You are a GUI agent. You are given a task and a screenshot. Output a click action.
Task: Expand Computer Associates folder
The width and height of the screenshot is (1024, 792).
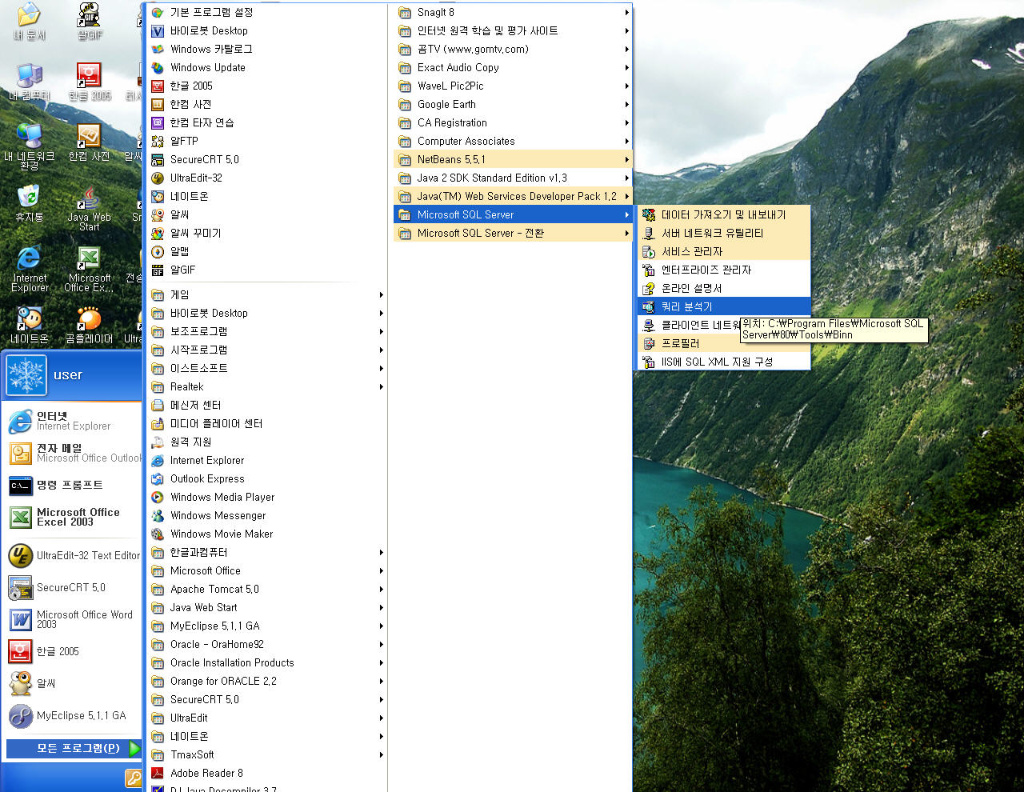(x=513, y=141)
